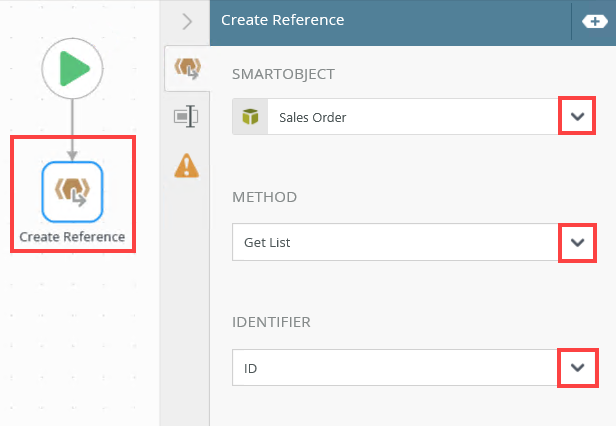Collapse the configuration panel with the chevron

186,21
